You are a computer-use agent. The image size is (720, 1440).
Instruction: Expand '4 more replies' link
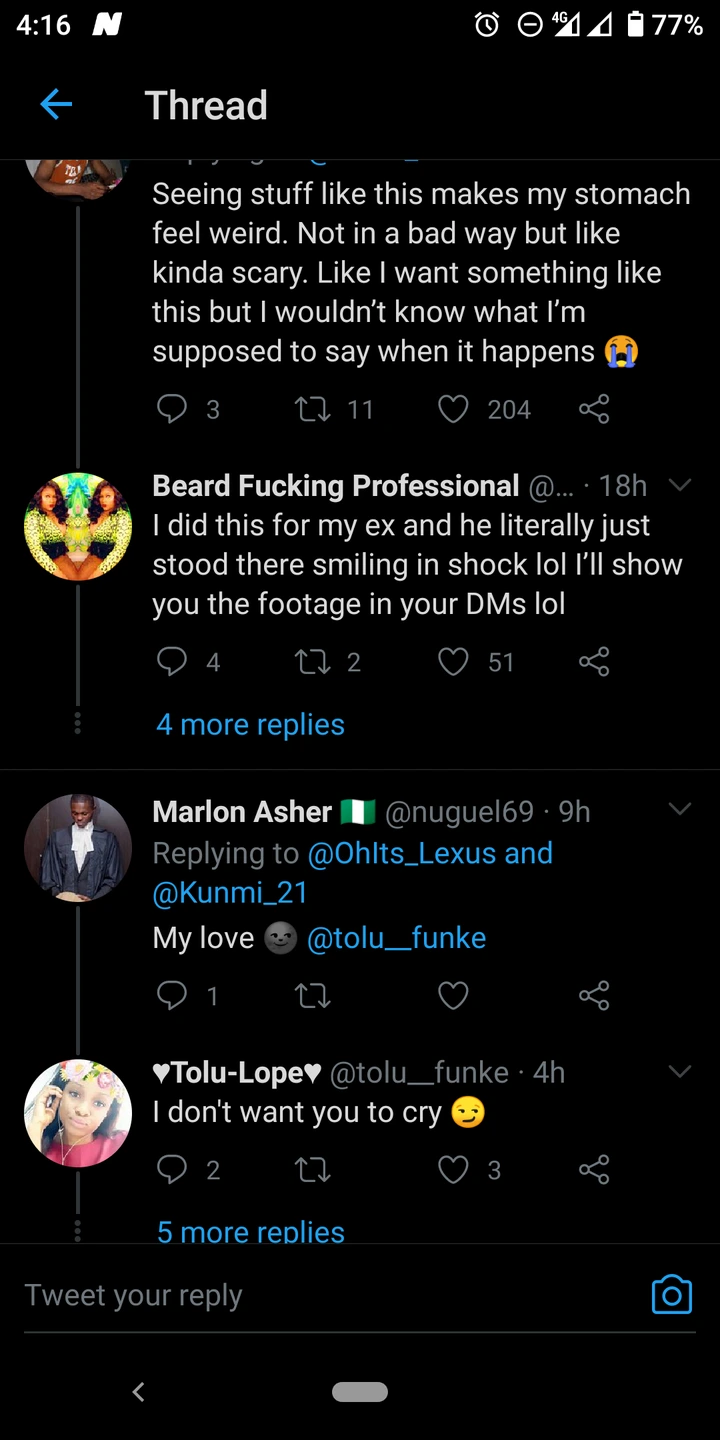click(x=250, y=725)
